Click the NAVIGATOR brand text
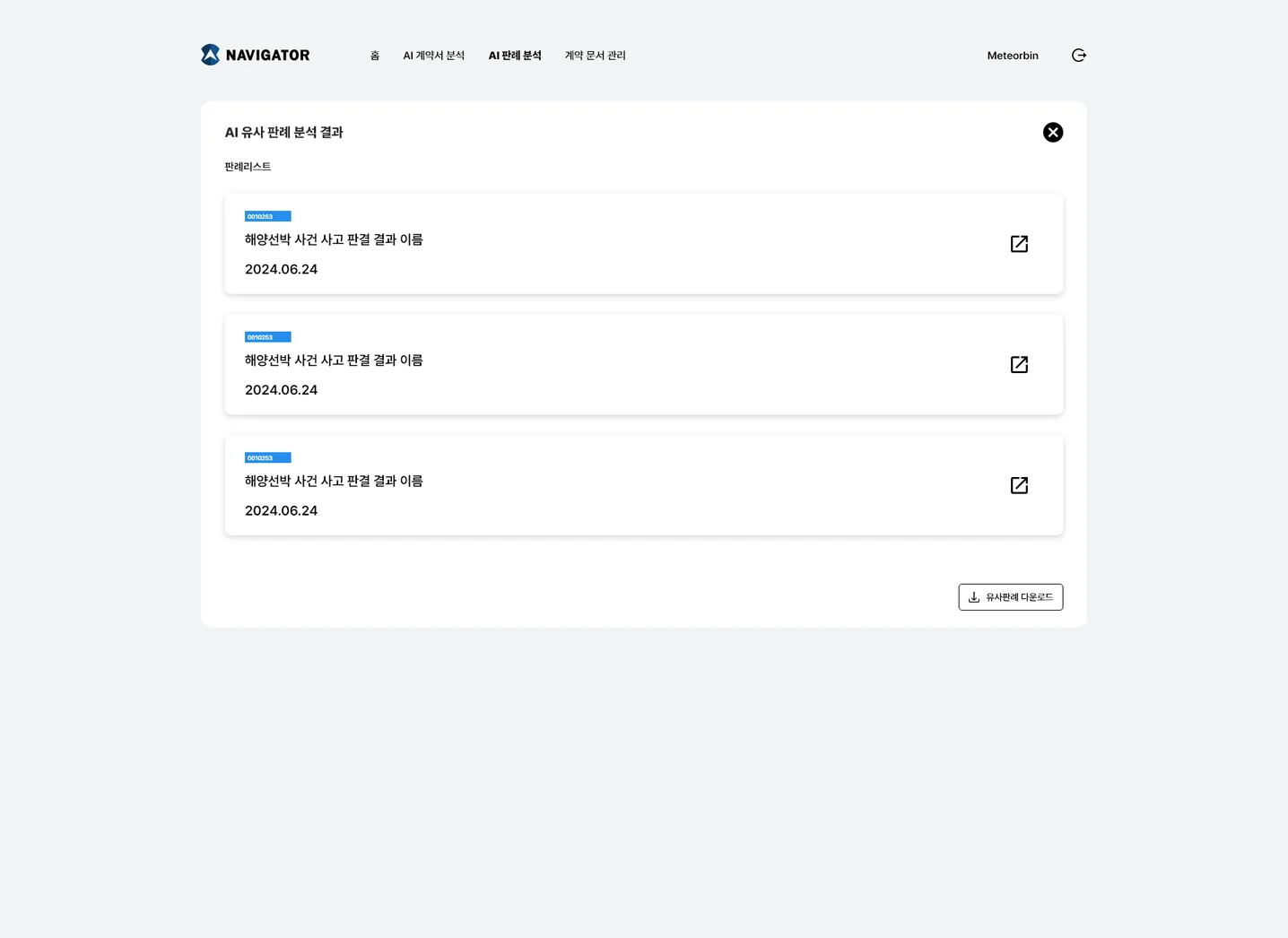Image resolution: width=1288 pixels, height=938 pixels. pyautogui.click(x=267, y=56)
